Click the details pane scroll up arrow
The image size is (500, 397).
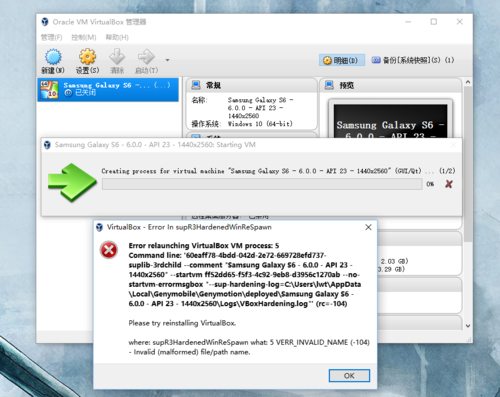point(468,82)
